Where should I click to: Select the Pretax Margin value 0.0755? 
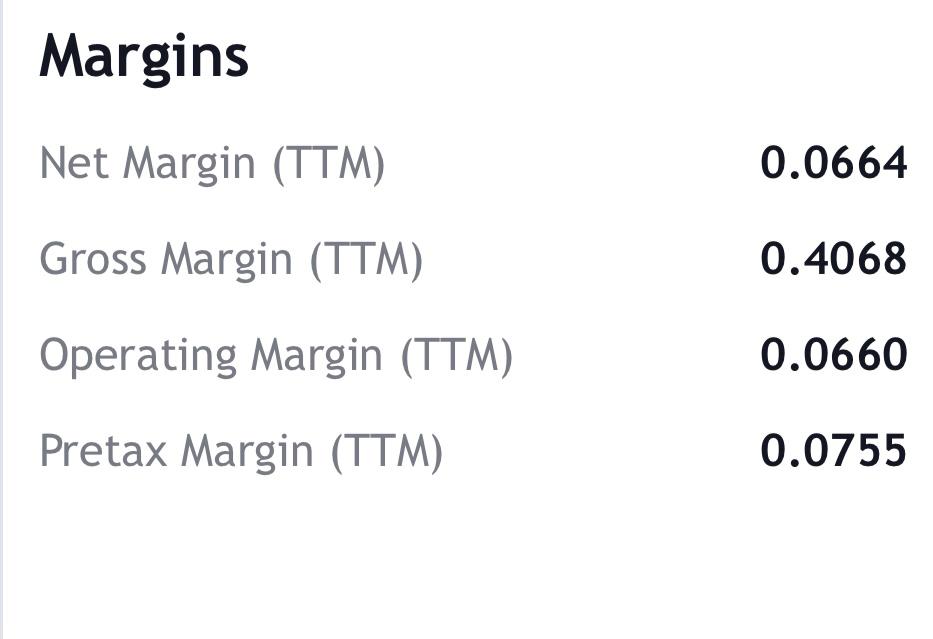click(833, 451)
